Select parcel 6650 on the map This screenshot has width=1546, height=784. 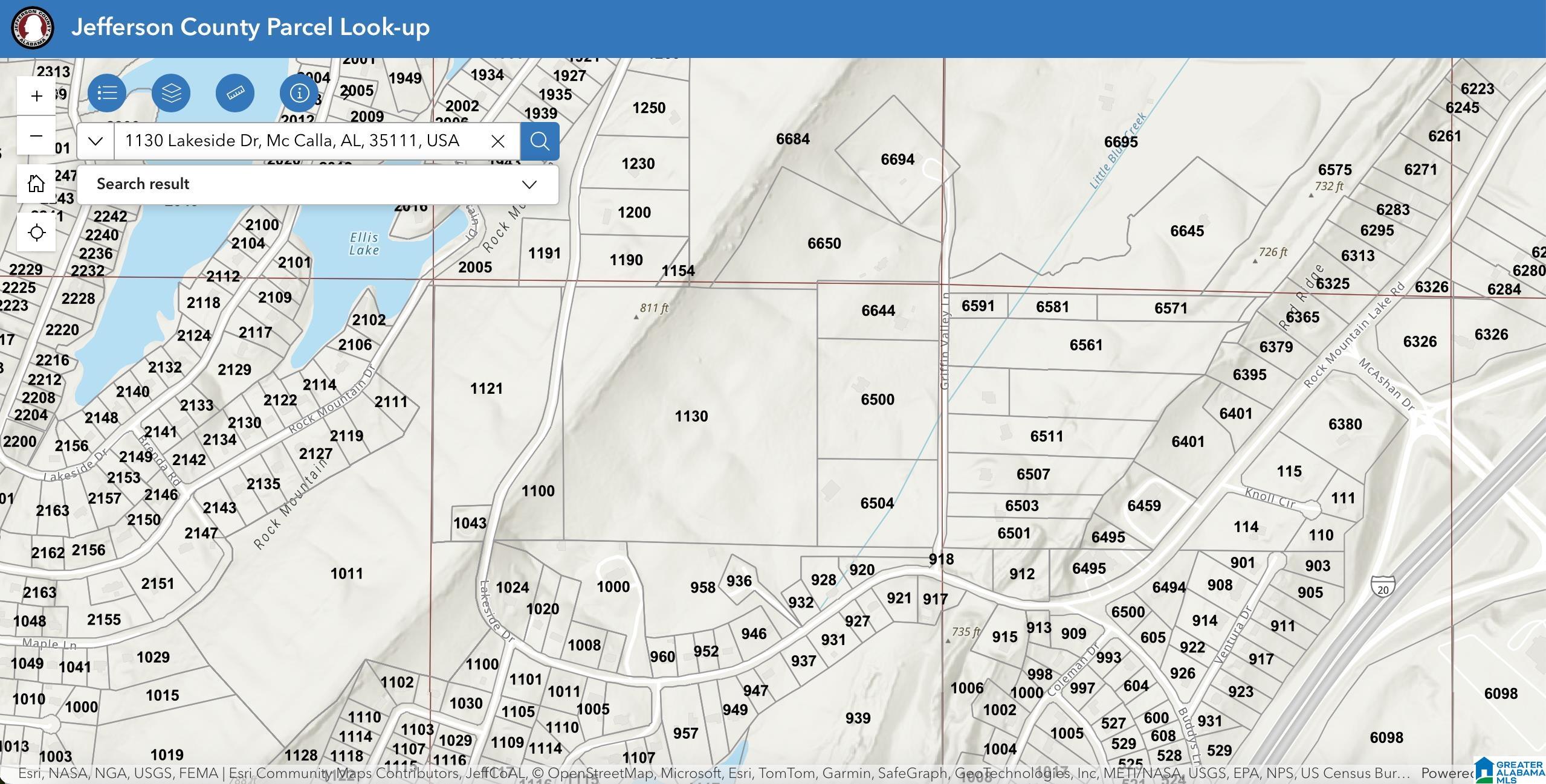click(x=824, y=243)
